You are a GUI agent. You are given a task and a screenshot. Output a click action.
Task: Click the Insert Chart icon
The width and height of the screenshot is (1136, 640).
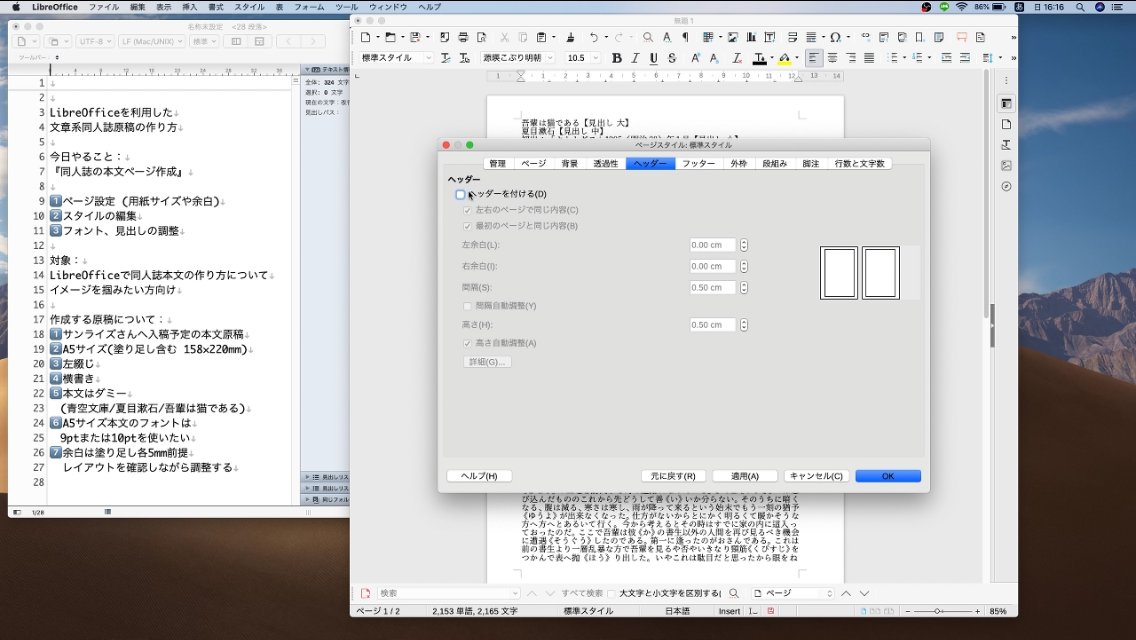click(751, 37)
